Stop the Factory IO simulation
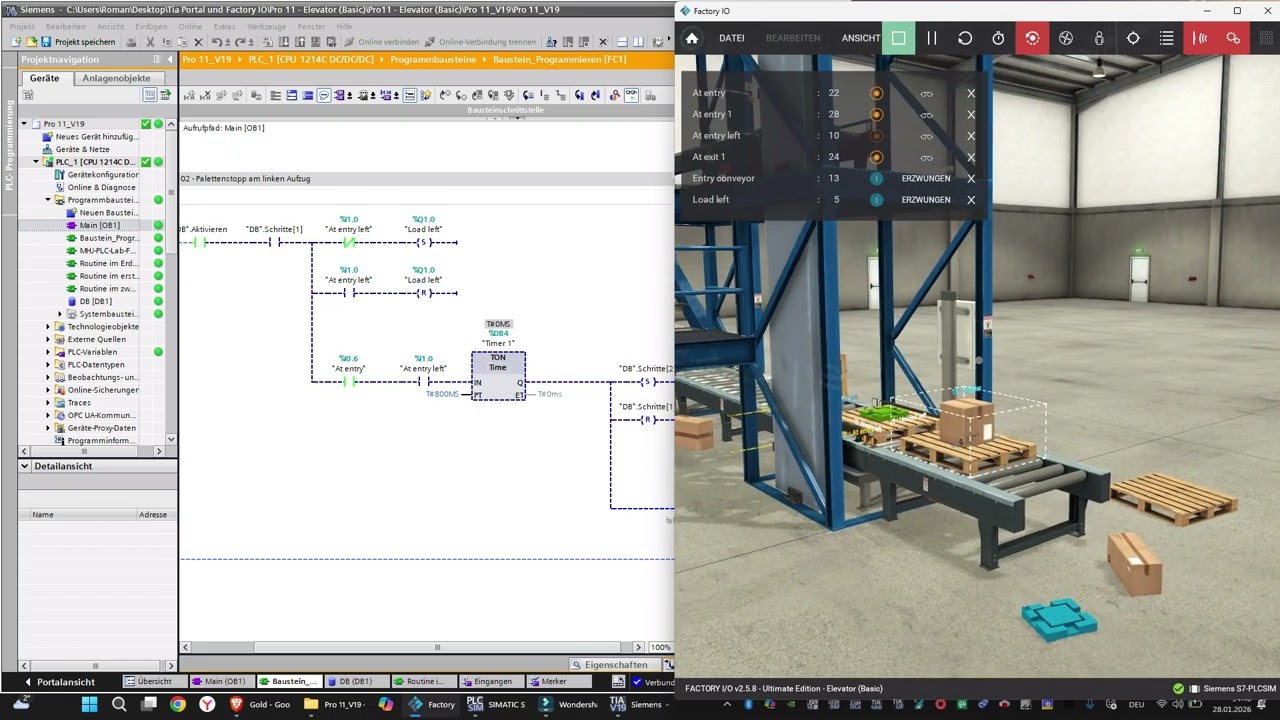 tap(898, 38)
